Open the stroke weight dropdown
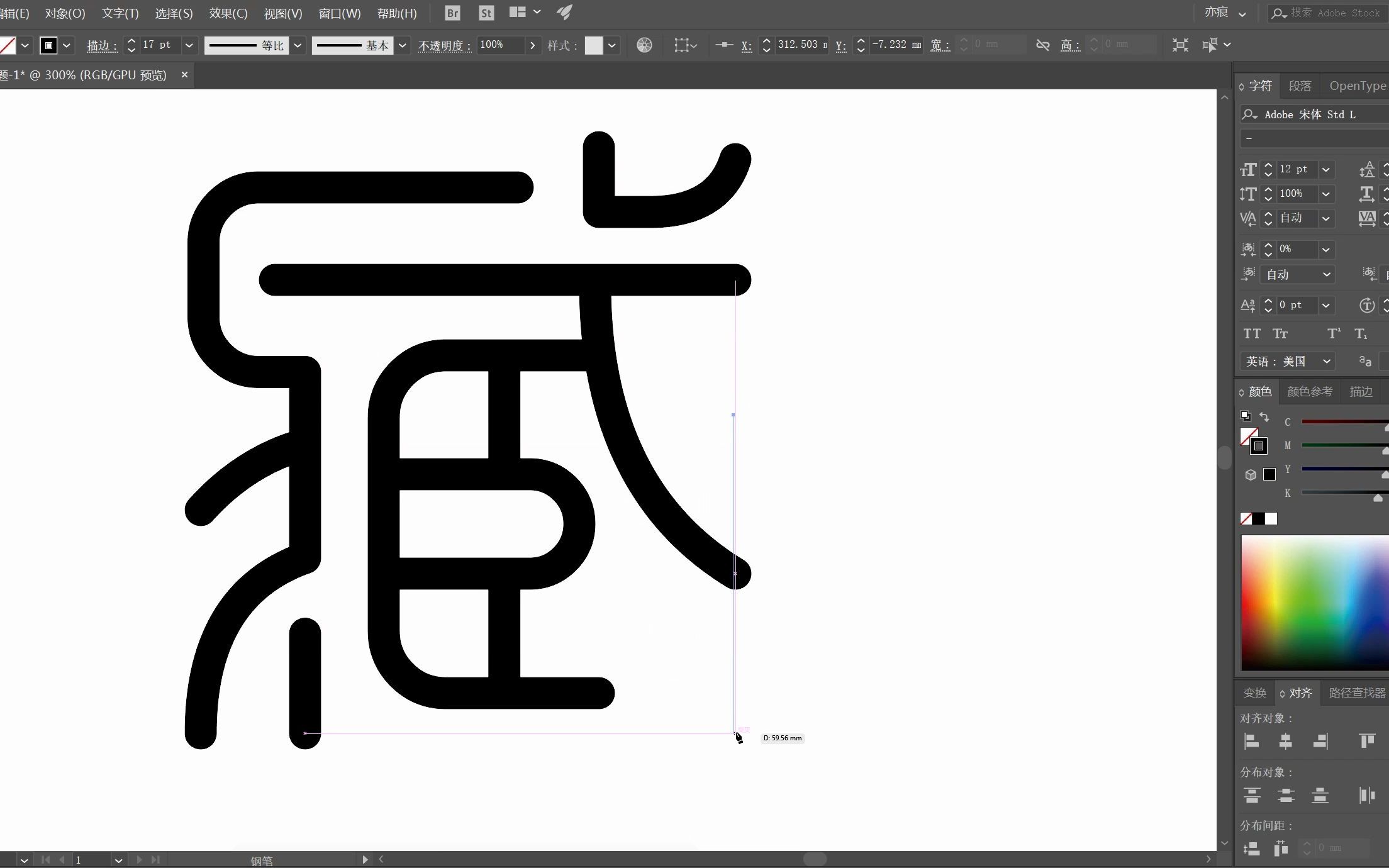Image resolution: width=1389 pixels, height=868 pixels. tap(189, 45)
